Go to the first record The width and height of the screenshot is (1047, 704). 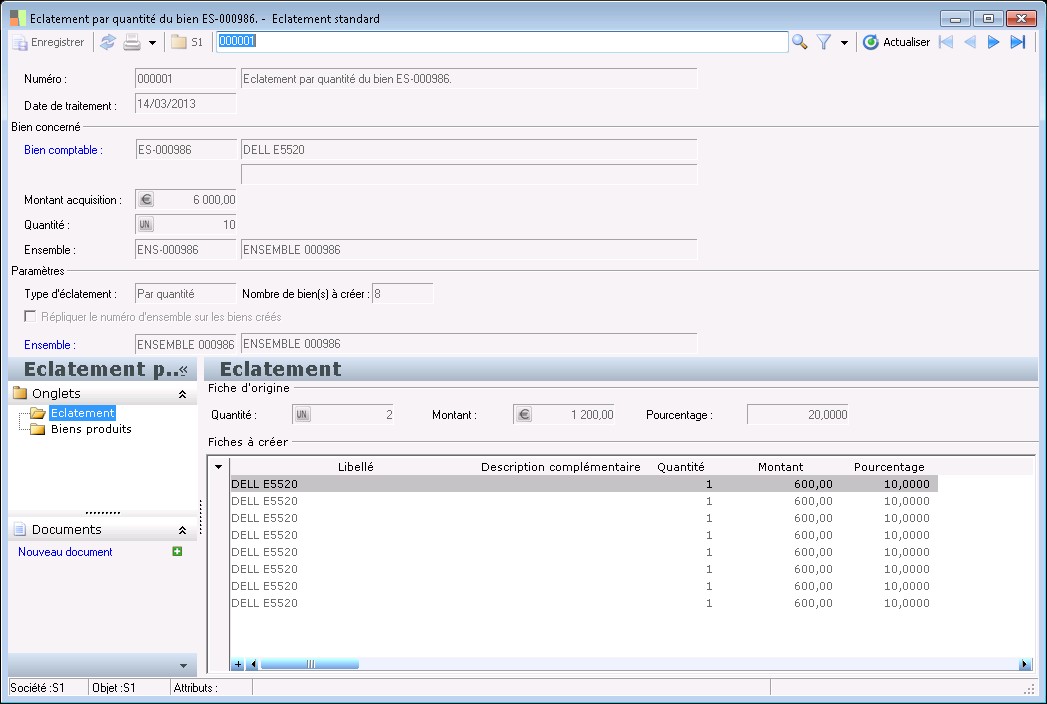(945, 42)
